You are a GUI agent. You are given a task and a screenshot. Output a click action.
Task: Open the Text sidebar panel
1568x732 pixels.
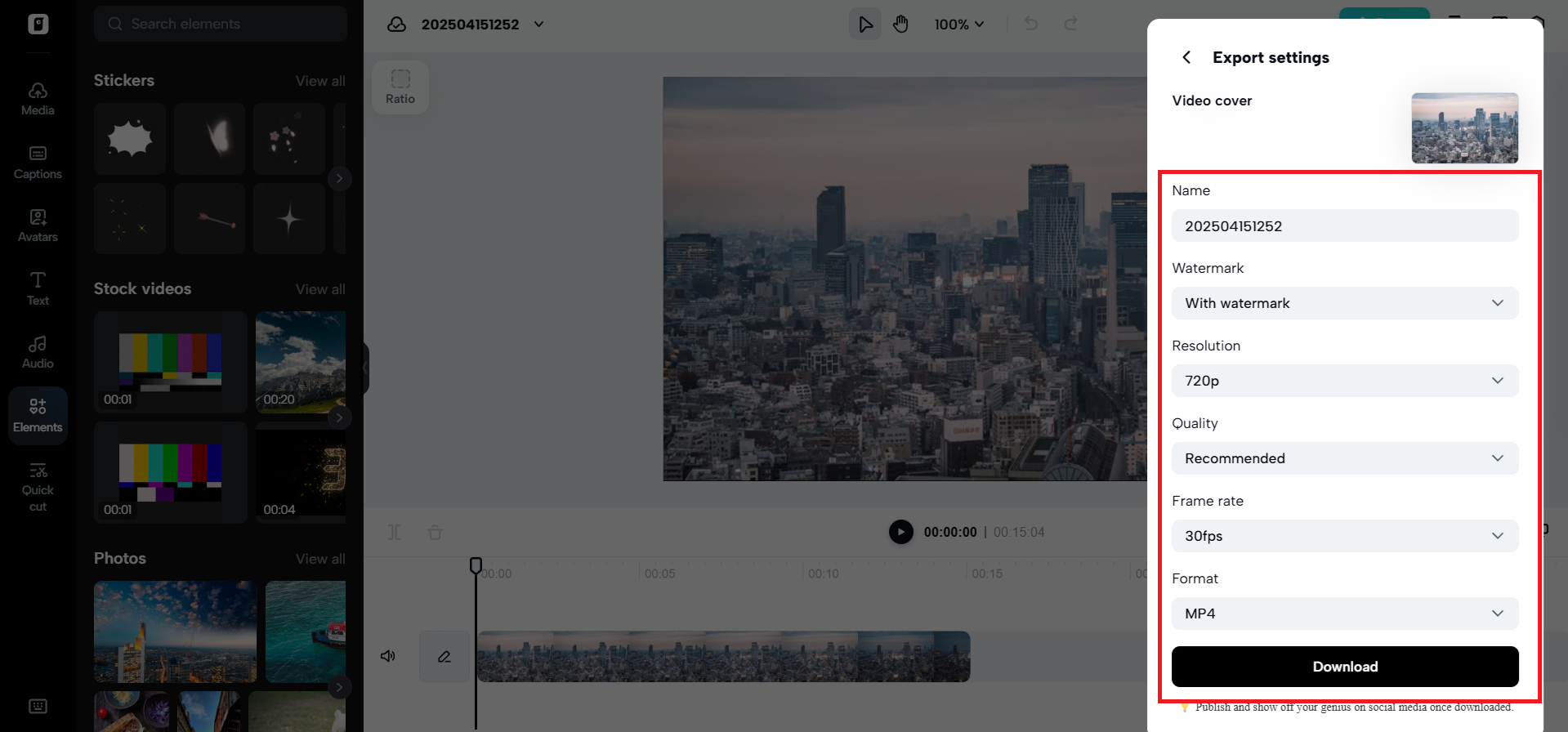pyautogui.click(x=38, y=288)
